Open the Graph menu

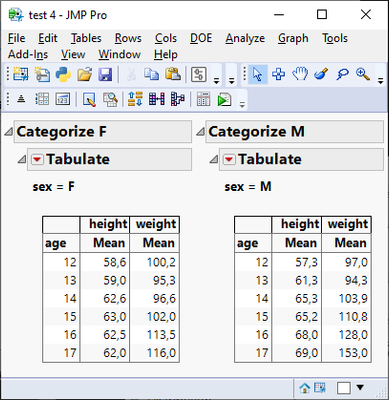(x=293, y=38)
